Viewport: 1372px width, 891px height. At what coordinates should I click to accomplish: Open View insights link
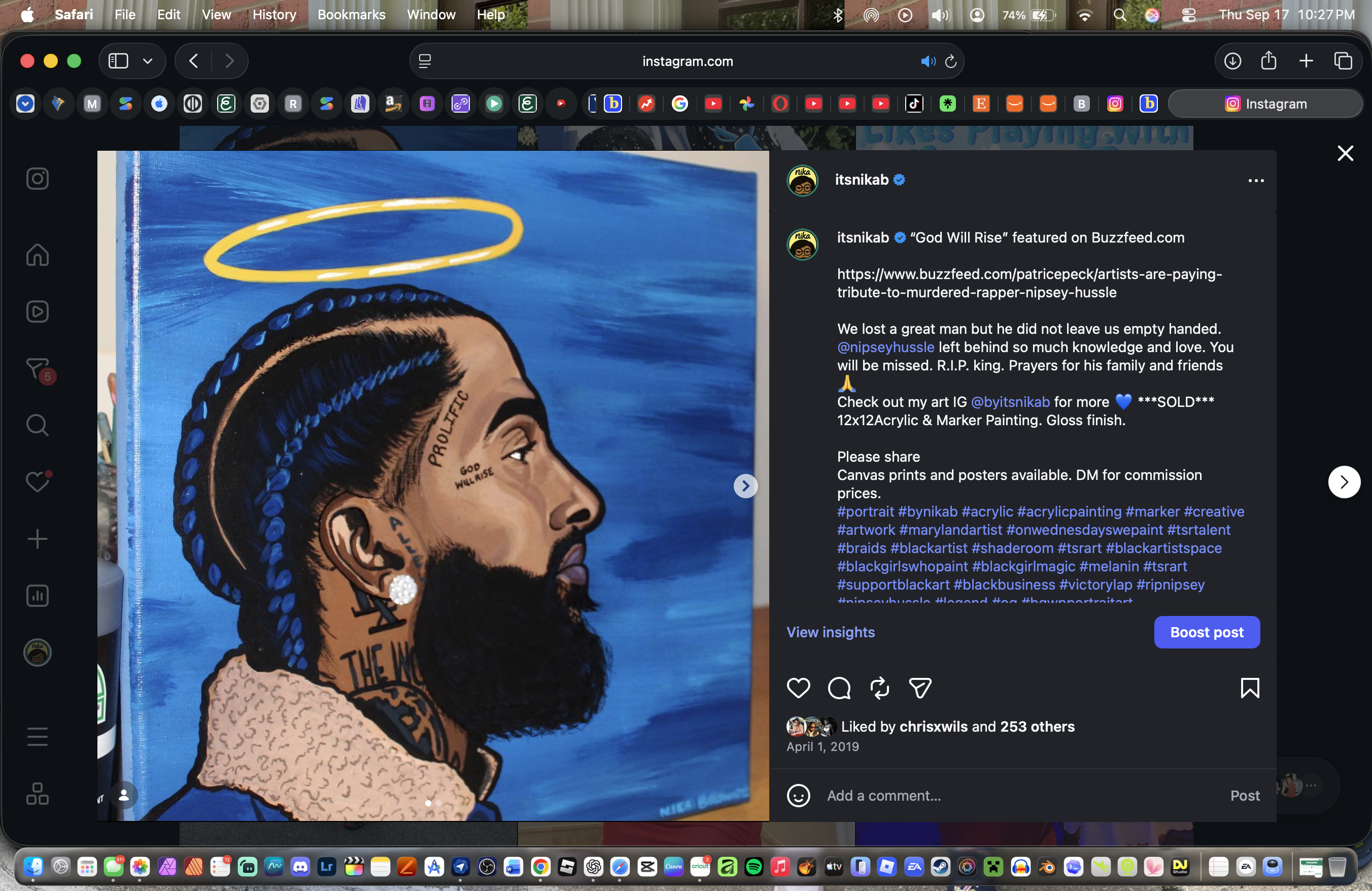830,632
